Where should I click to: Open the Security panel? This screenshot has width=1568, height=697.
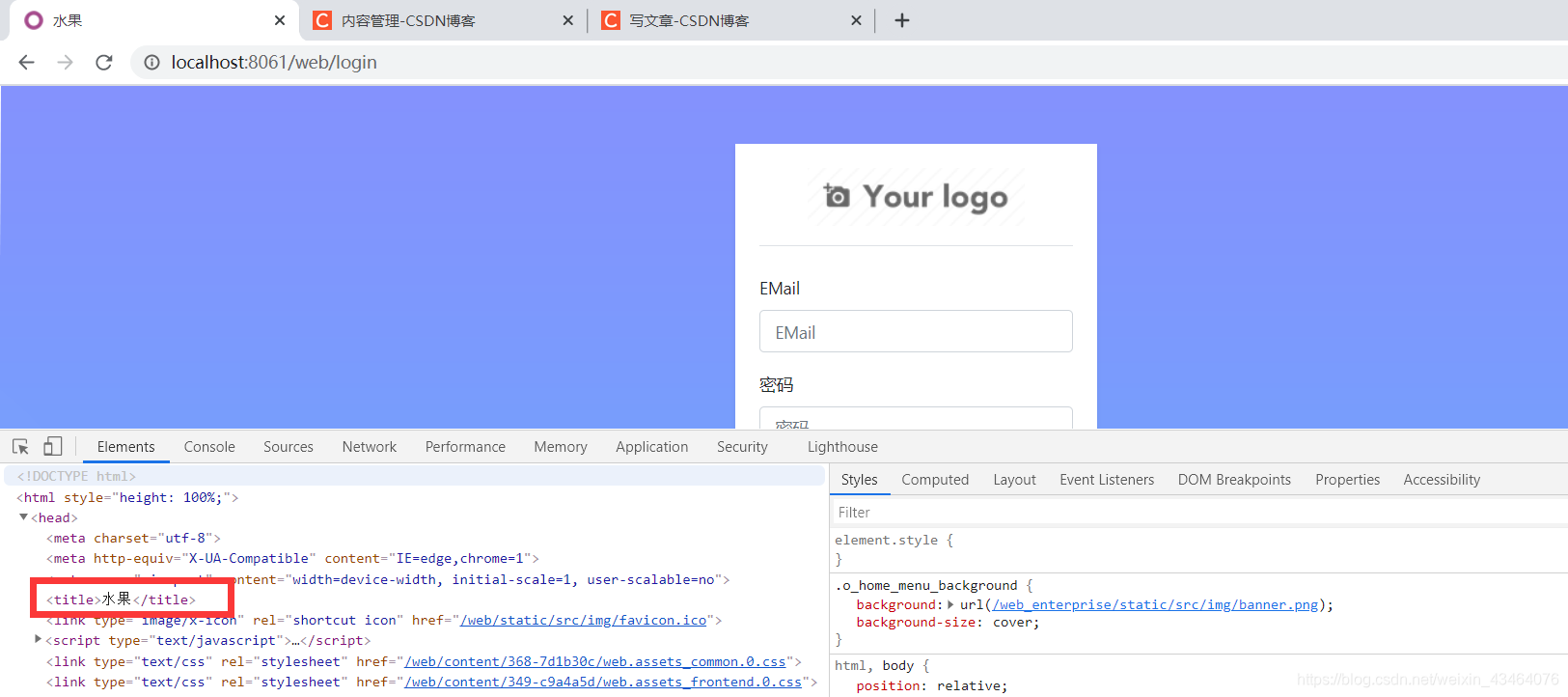coord(742,447)
